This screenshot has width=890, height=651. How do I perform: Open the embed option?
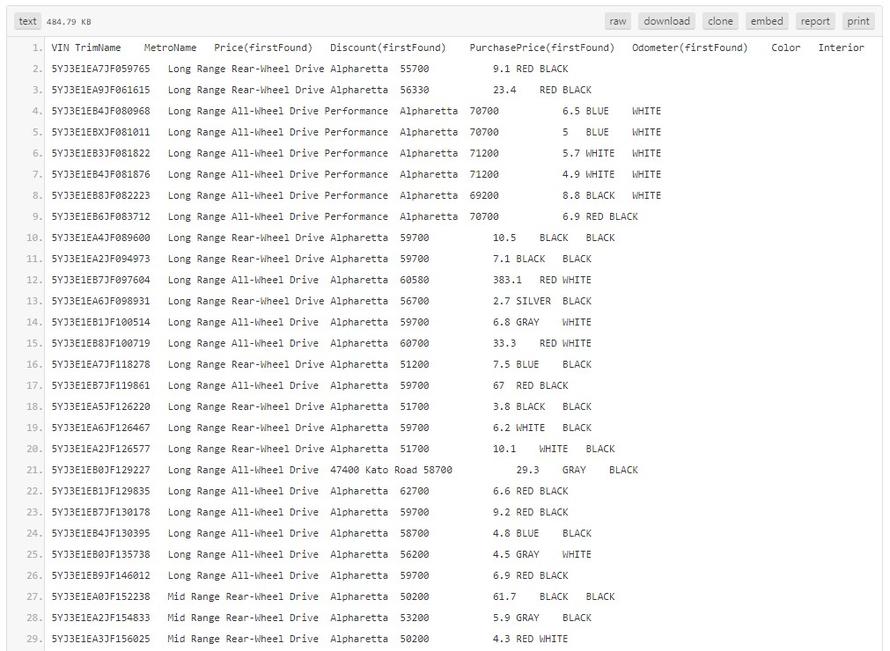767,21
